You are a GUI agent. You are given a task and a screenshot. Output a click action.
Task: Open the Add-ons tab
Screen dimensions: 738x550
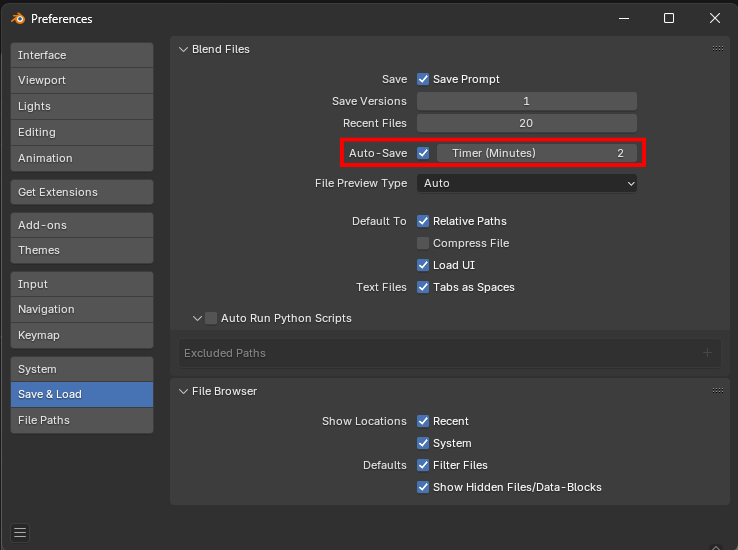click(82, 225)
